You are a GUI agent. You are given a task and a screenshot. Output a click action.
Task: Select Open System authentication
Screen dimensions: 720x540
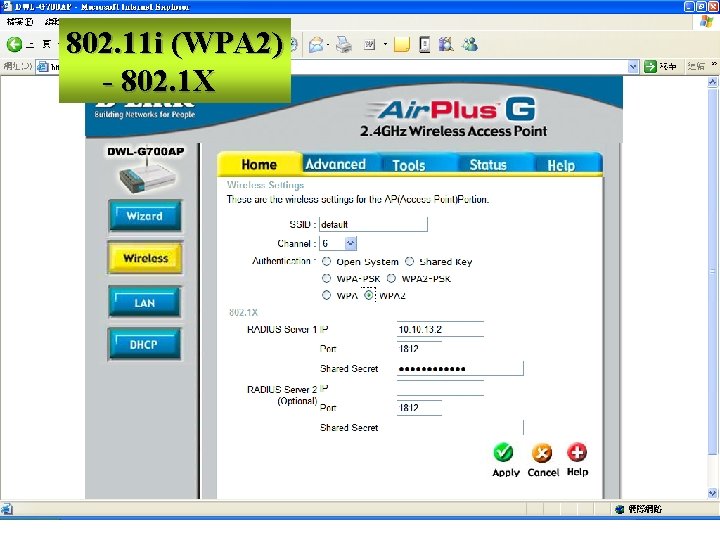point(326,261)
